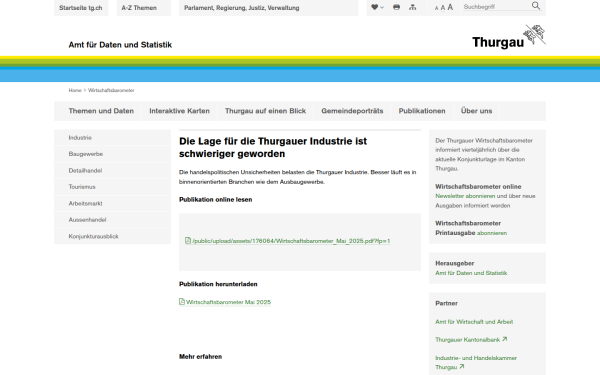The image size is (600, 375).
Task: Select Konjunkturausblick in the sidebar
Action: pos(112,236)
